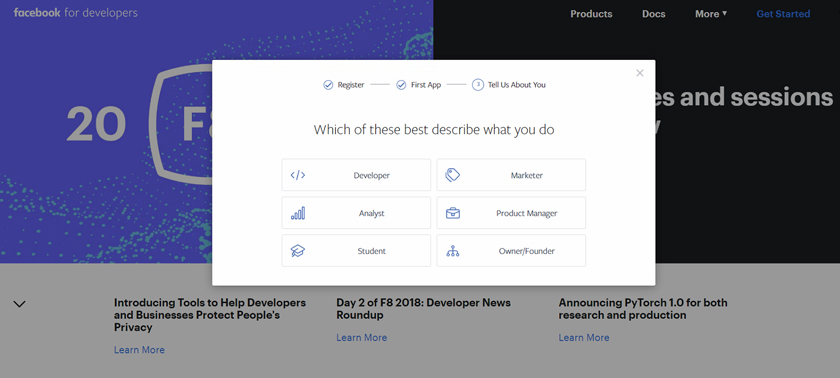The width and height of the screenshot is (840, 378).
Task: Open the Docs page from header
Action: pos(654,14)
